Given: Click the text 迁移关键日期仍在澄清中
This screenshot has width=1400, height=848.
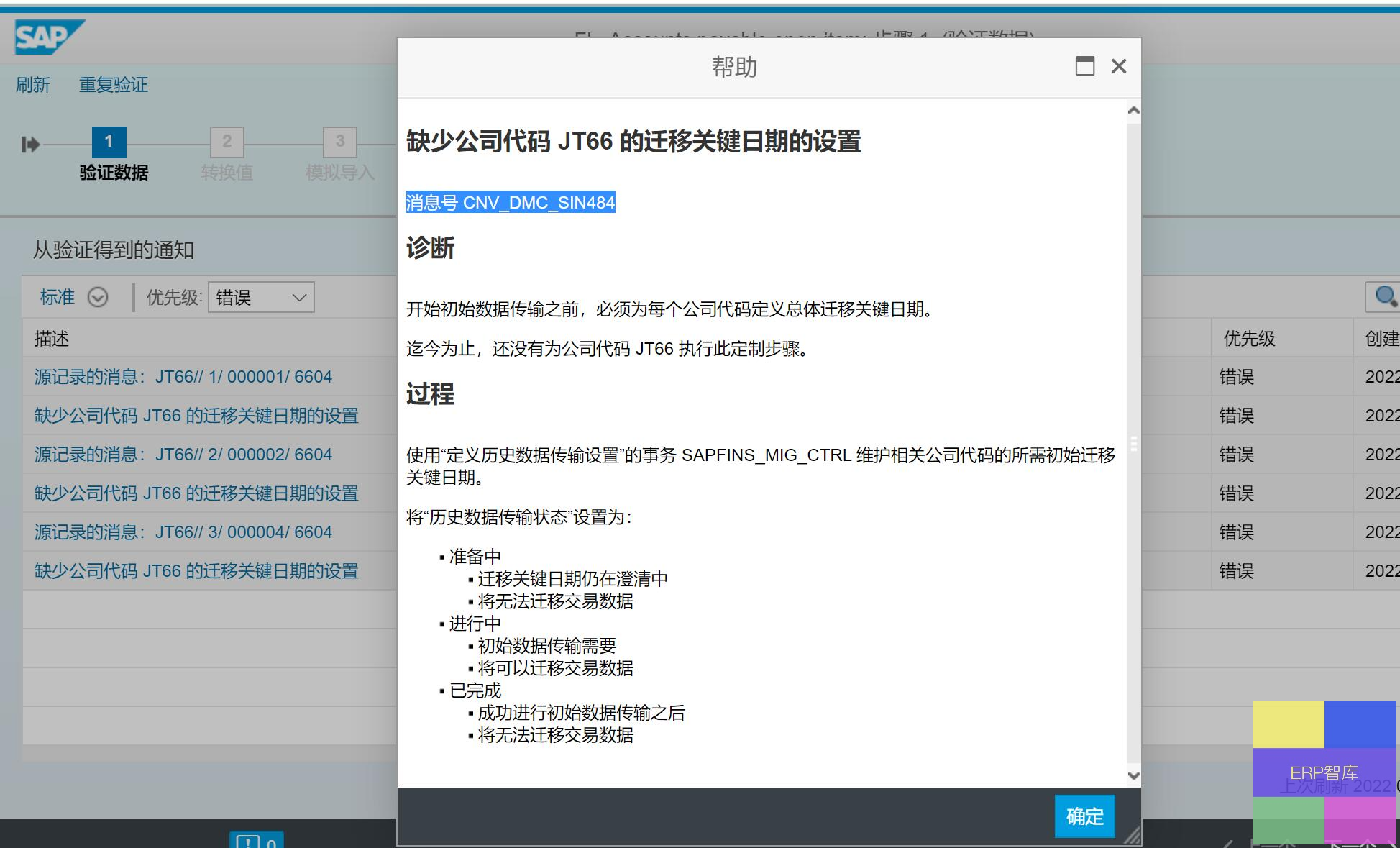Looking at the screenshot, I should pos(572,579).
